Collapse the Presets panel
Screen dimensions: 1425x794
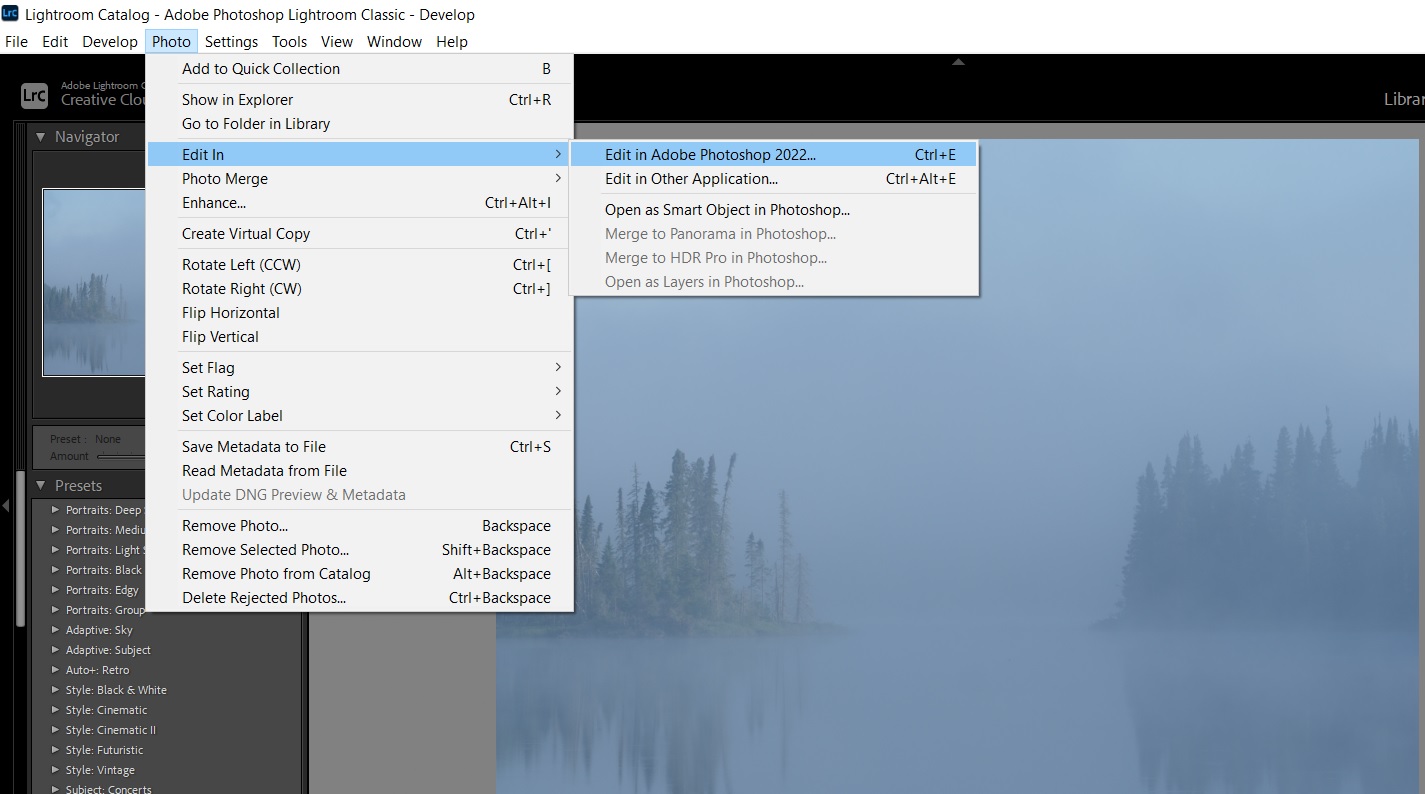coord(41,485)
